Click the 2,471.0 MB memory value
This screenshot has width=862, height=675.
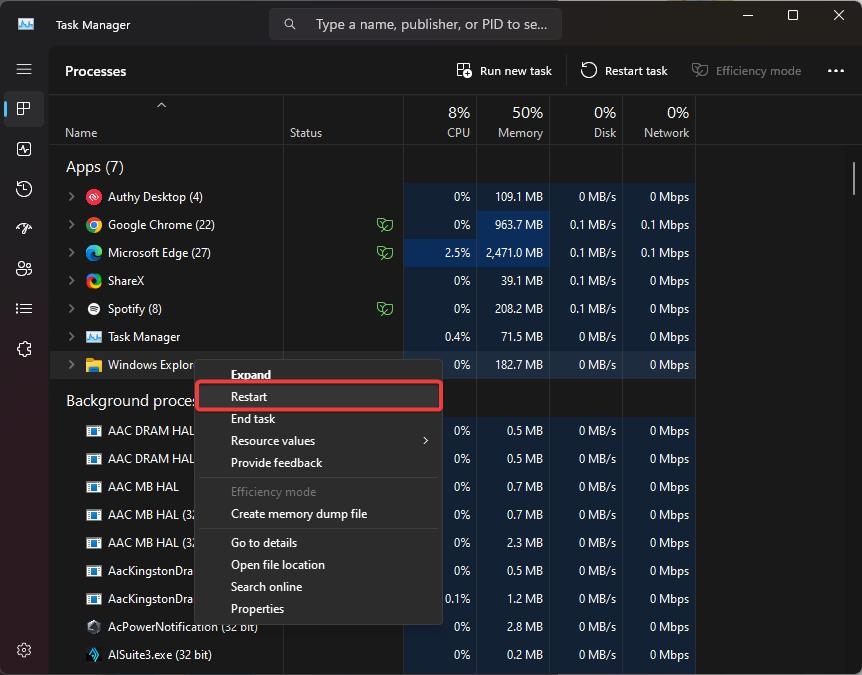[x=514, y=253]
